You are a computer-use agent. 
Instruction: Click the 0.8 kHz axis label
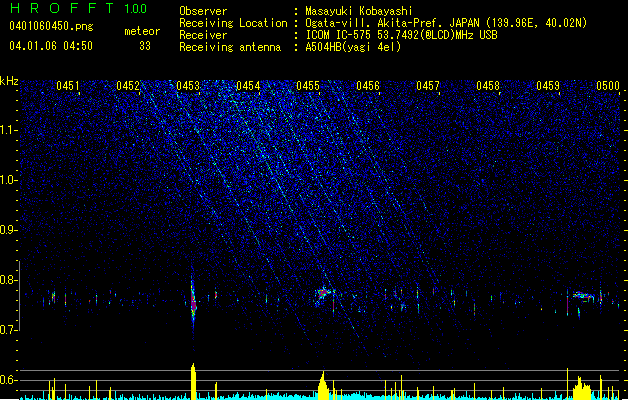(x=8, y=280)
